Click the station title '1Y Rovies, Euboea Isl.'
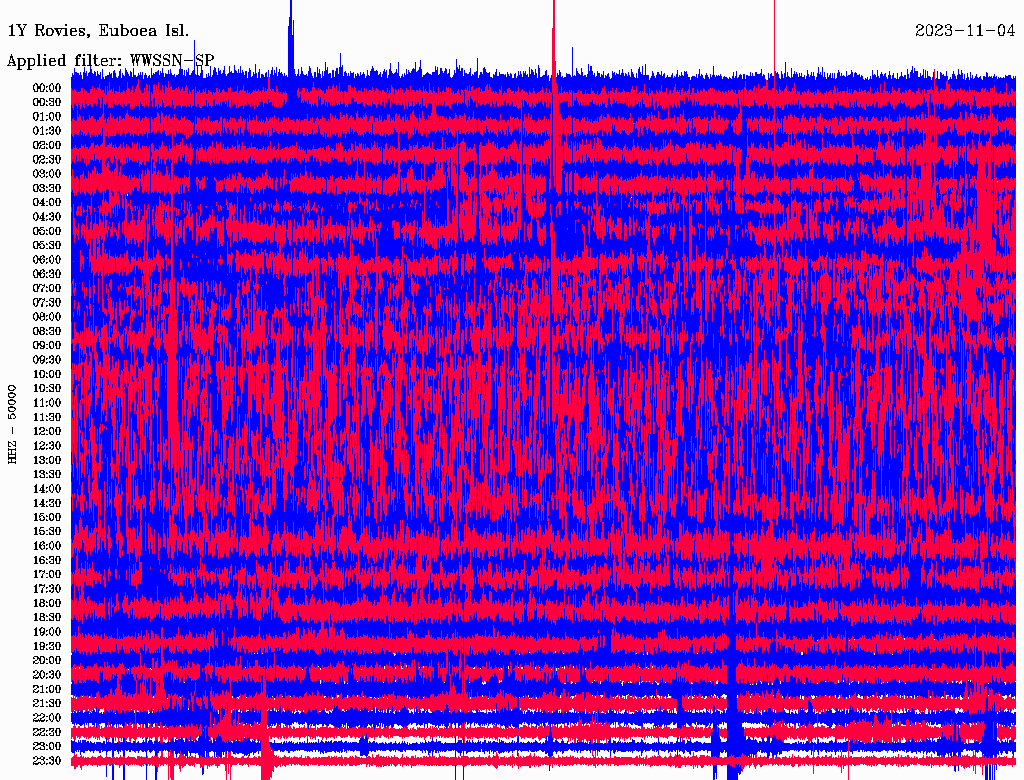The width and height of the screenshot is (1024, 780). (98, 30)
